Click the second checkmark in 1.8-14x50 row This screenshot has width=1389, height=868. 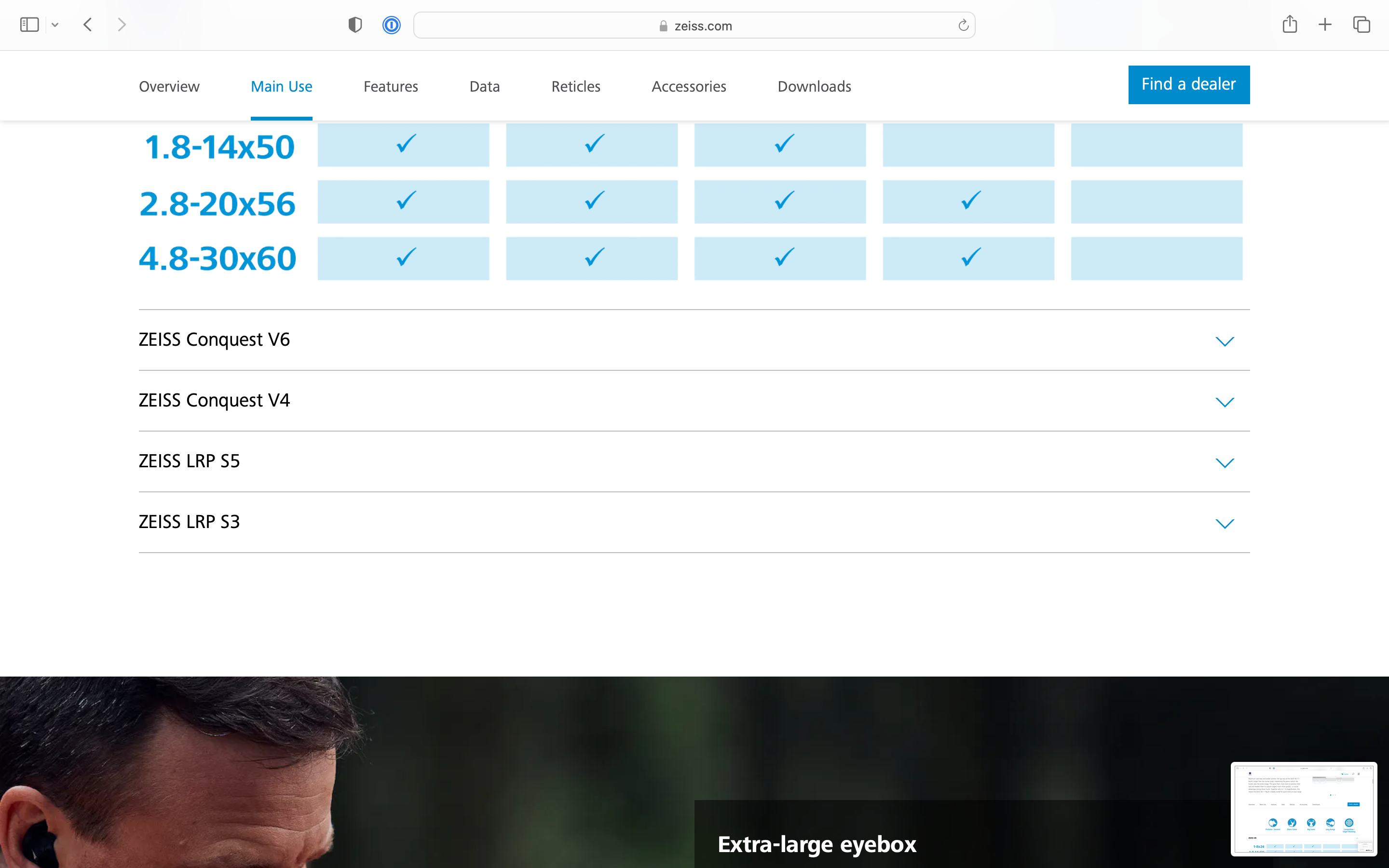pos(595,143)
